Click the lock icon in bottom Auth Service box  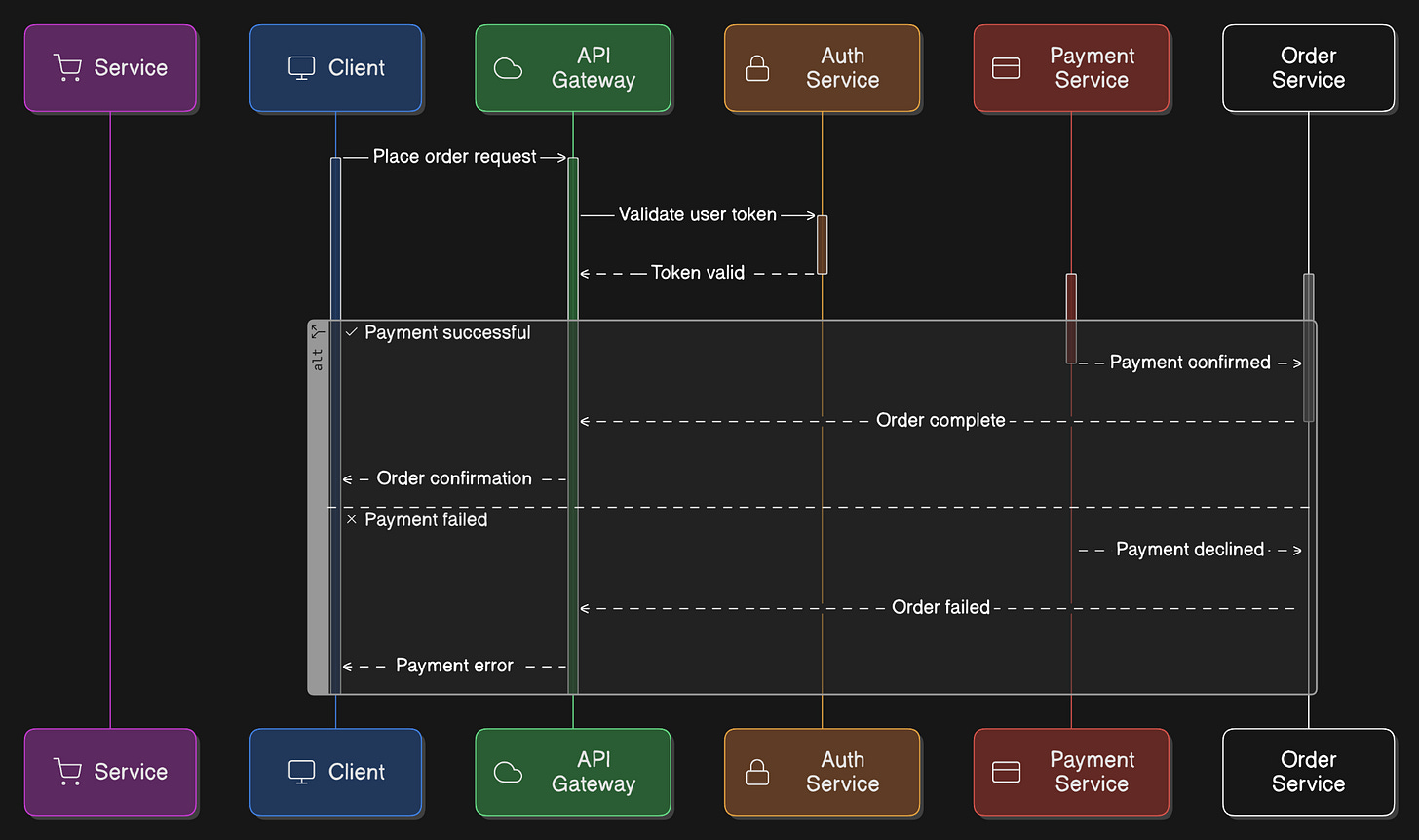757,772
